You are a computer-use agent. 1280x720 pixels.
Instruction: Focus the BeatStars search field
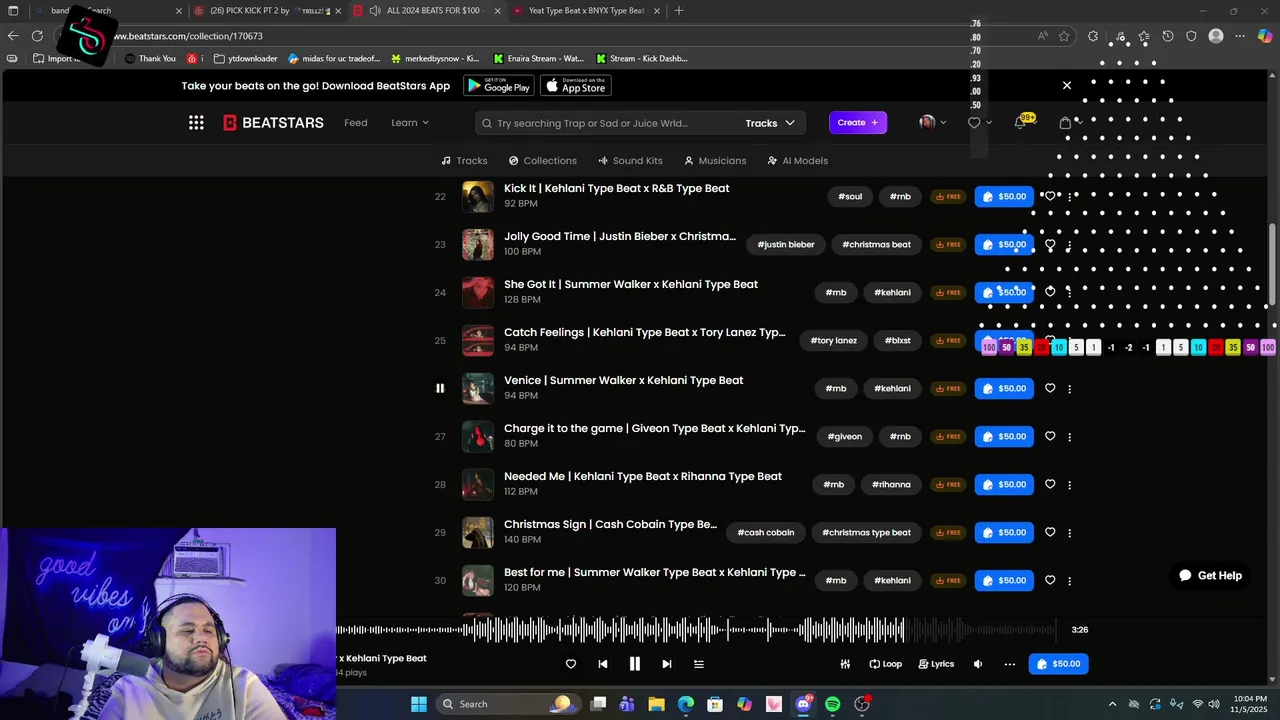610,123
